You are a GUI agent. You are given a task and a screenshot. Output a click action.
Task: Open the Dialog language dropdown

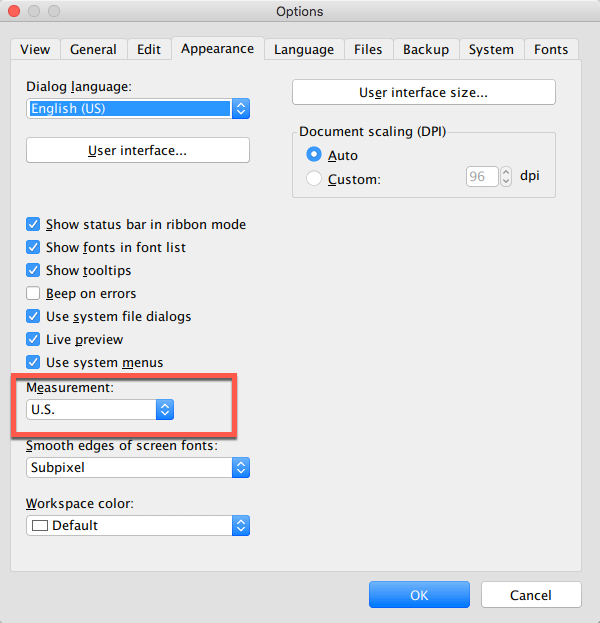click(138, 108)
